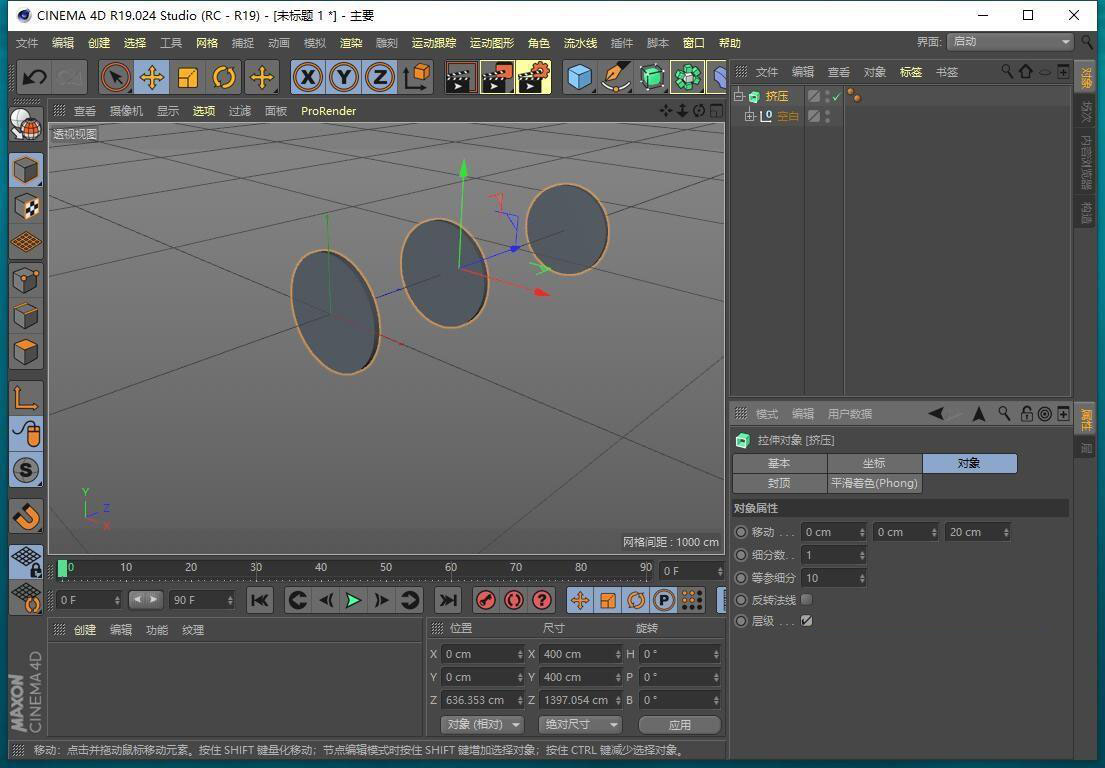The image size is (1105, 768).
Task: Open 用户数据 menu in attributes
Action: [x=849, y=414]
